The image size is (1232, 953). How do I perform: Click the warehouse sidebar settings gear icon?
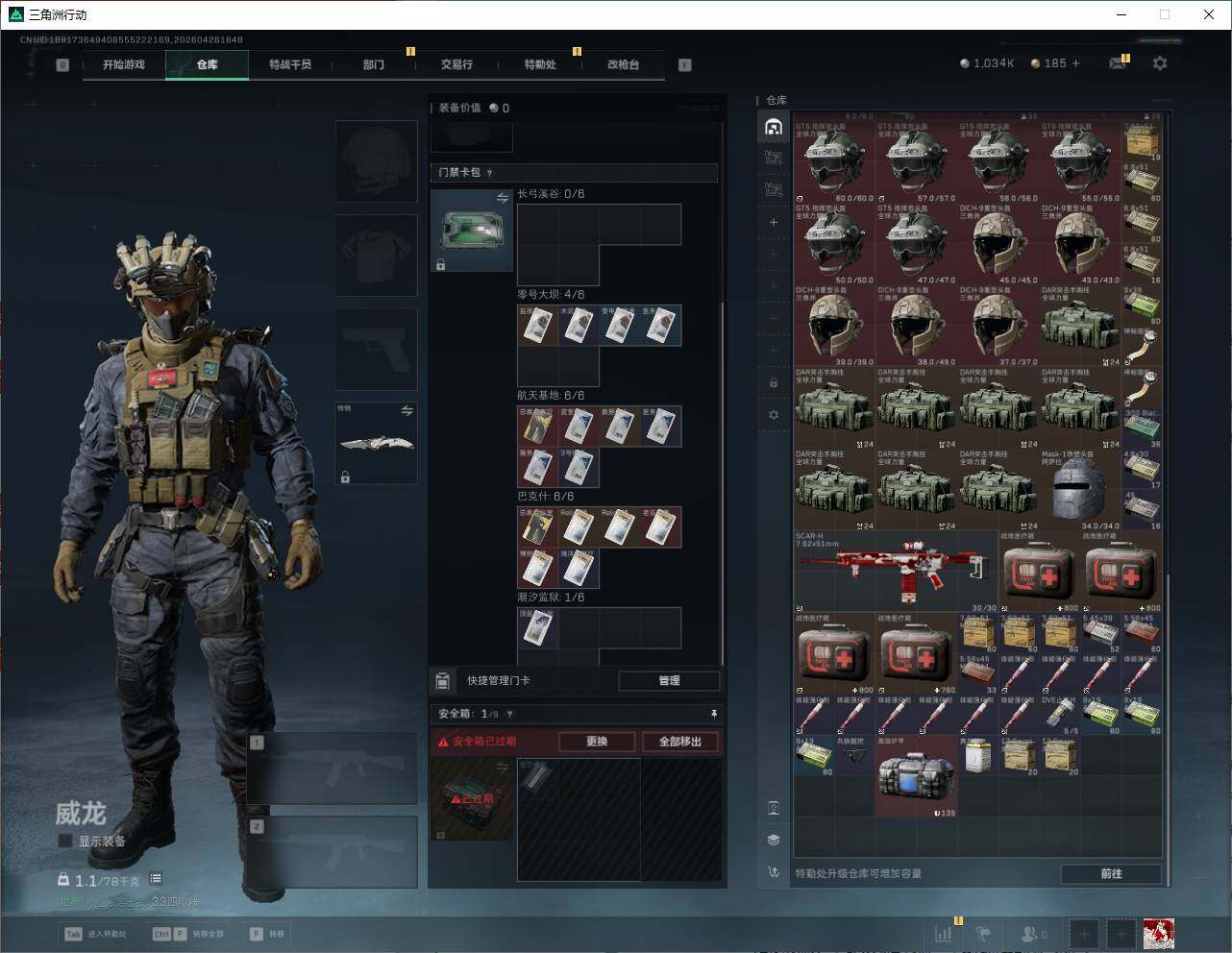[774, 415]
